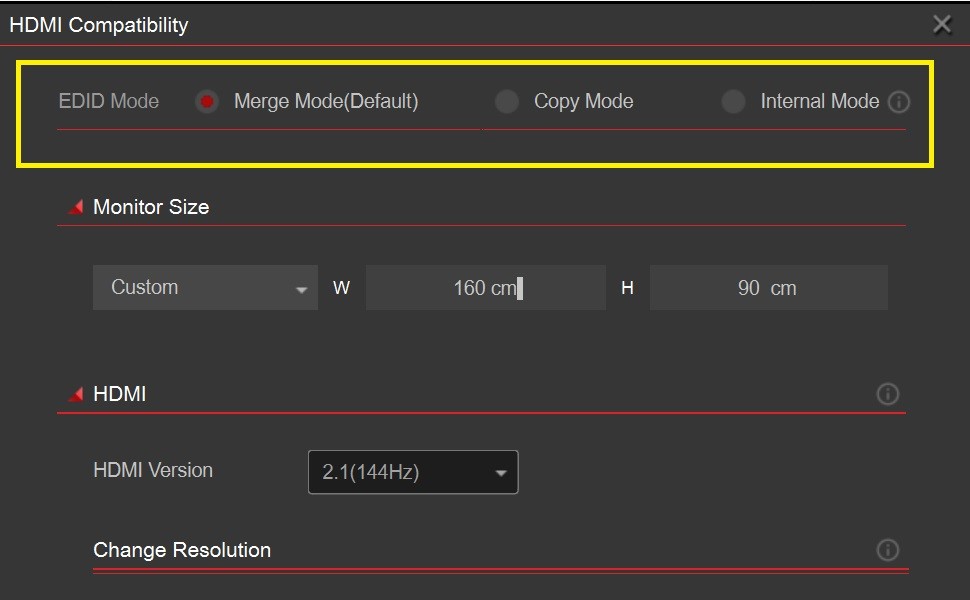Click the EDID Mode label
The height and width of the screenshot is (600, 970).
pyautogui.click(x=108, y=102)
